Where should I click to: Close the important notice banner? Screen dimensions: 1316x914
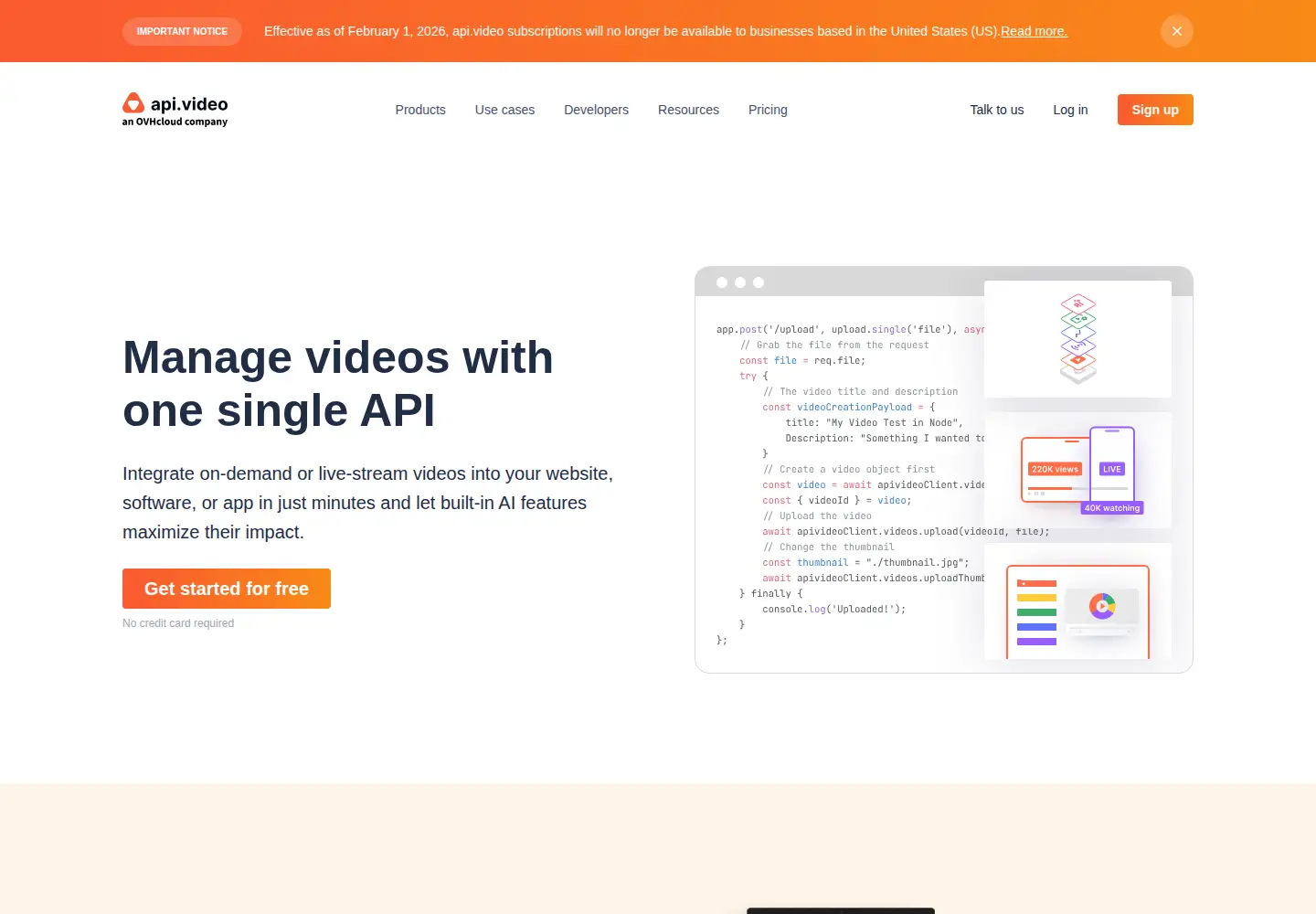coord(1176,31)
